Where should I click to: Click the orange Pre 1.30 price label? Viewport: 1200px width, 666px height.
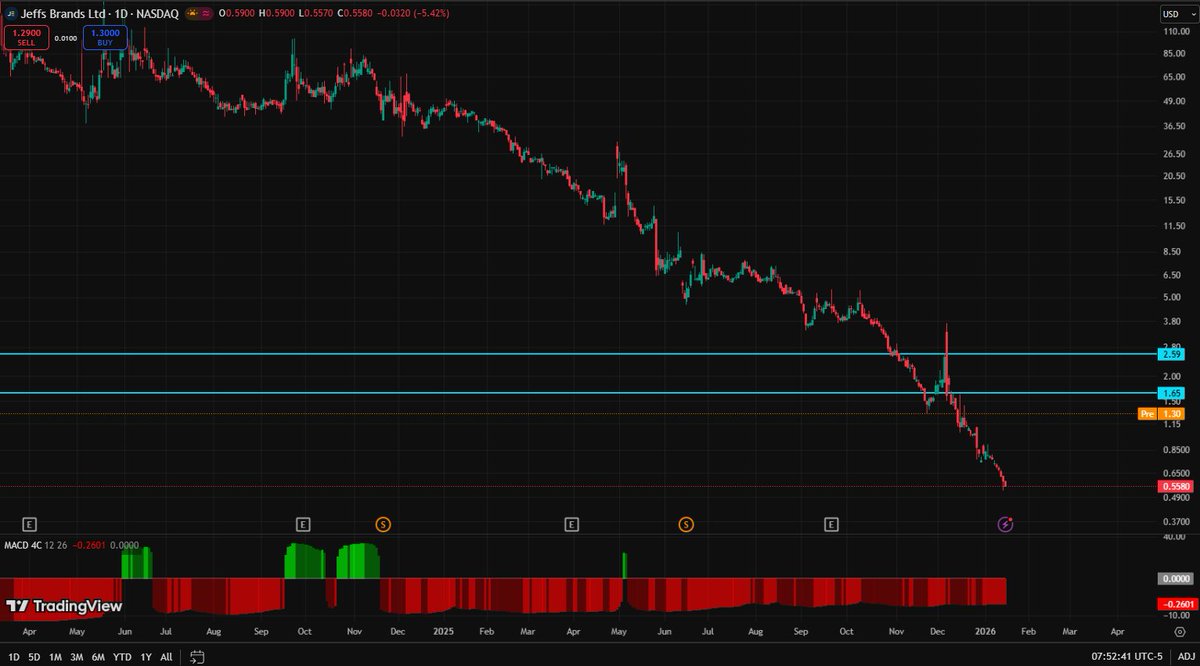[1162, 414]
